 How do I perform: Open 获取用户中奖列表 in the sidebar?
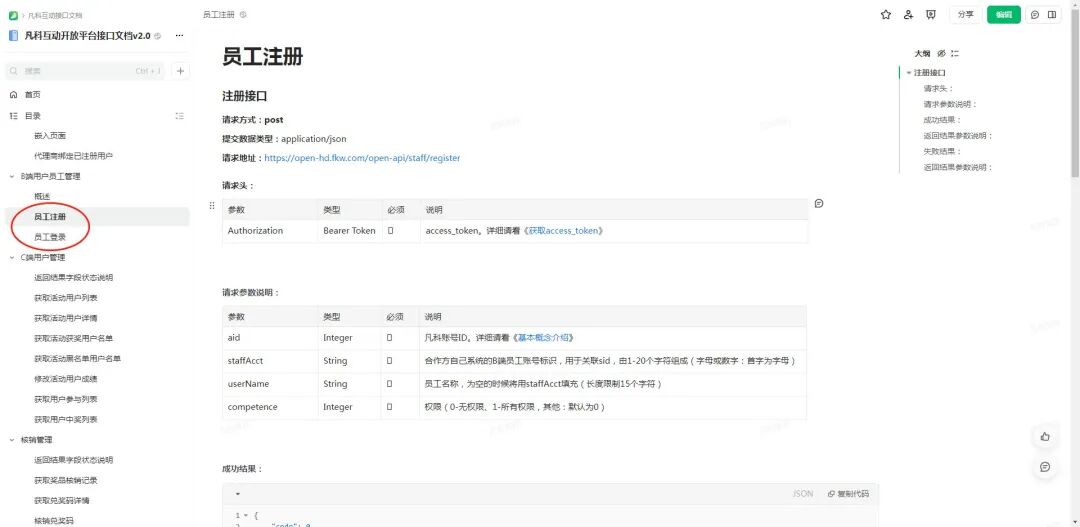pos(65,419)
